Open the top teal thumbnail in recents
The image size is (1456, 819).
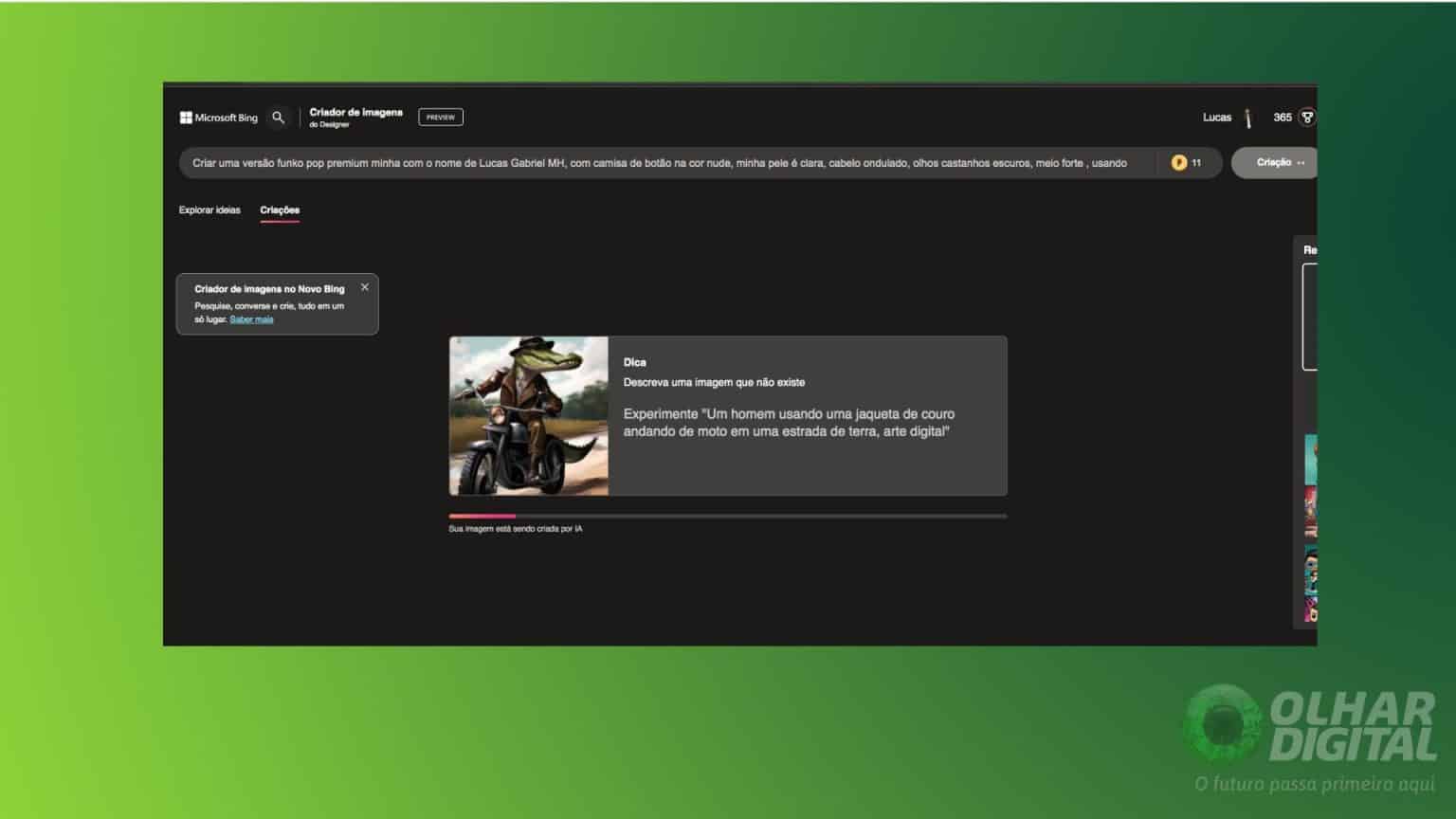(1311, 459)
